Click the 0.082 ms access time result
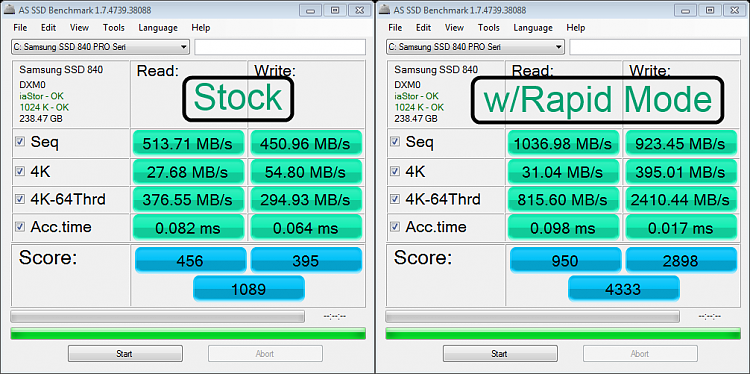 click(189, 228)
